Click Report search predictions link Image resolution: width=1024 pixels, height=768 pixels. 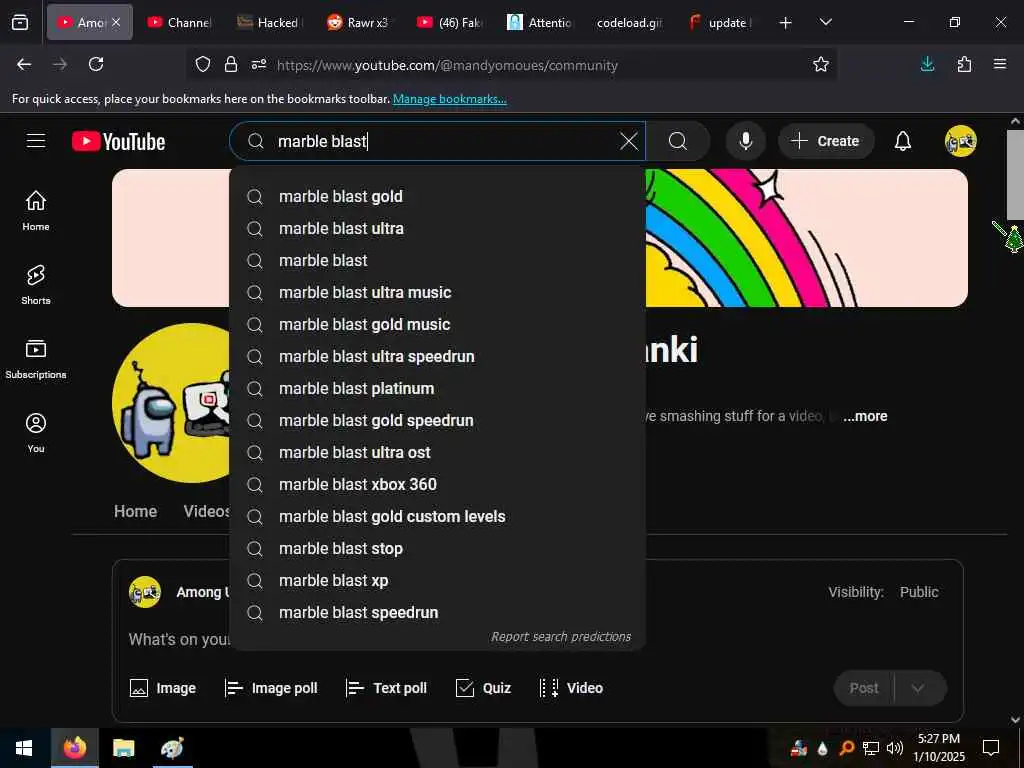(x=560, y=637)
